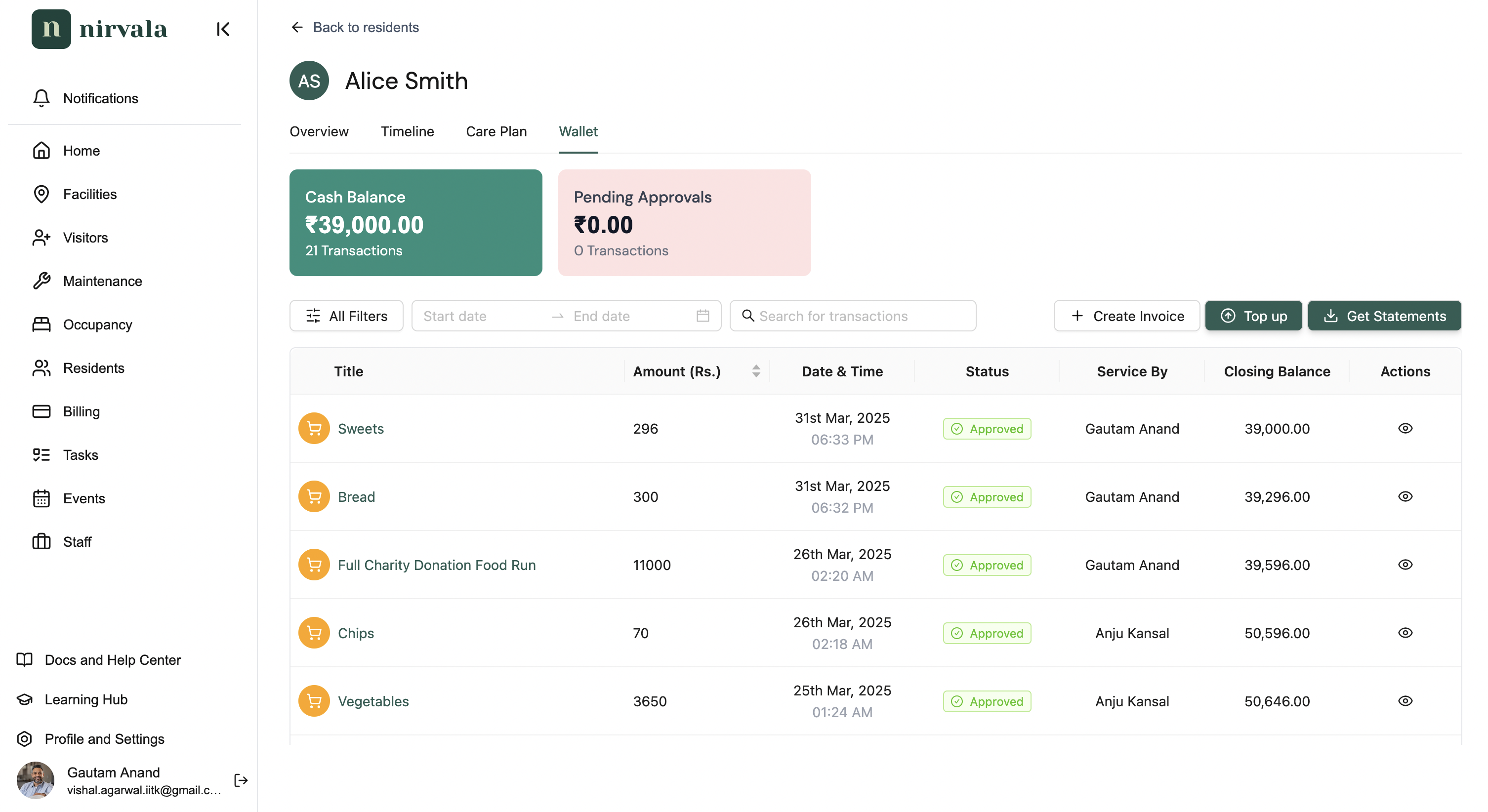The height and width of the screenshot is (812, 1488).
Task: Switch to the Timeline tab
Action: coord(407,132)
